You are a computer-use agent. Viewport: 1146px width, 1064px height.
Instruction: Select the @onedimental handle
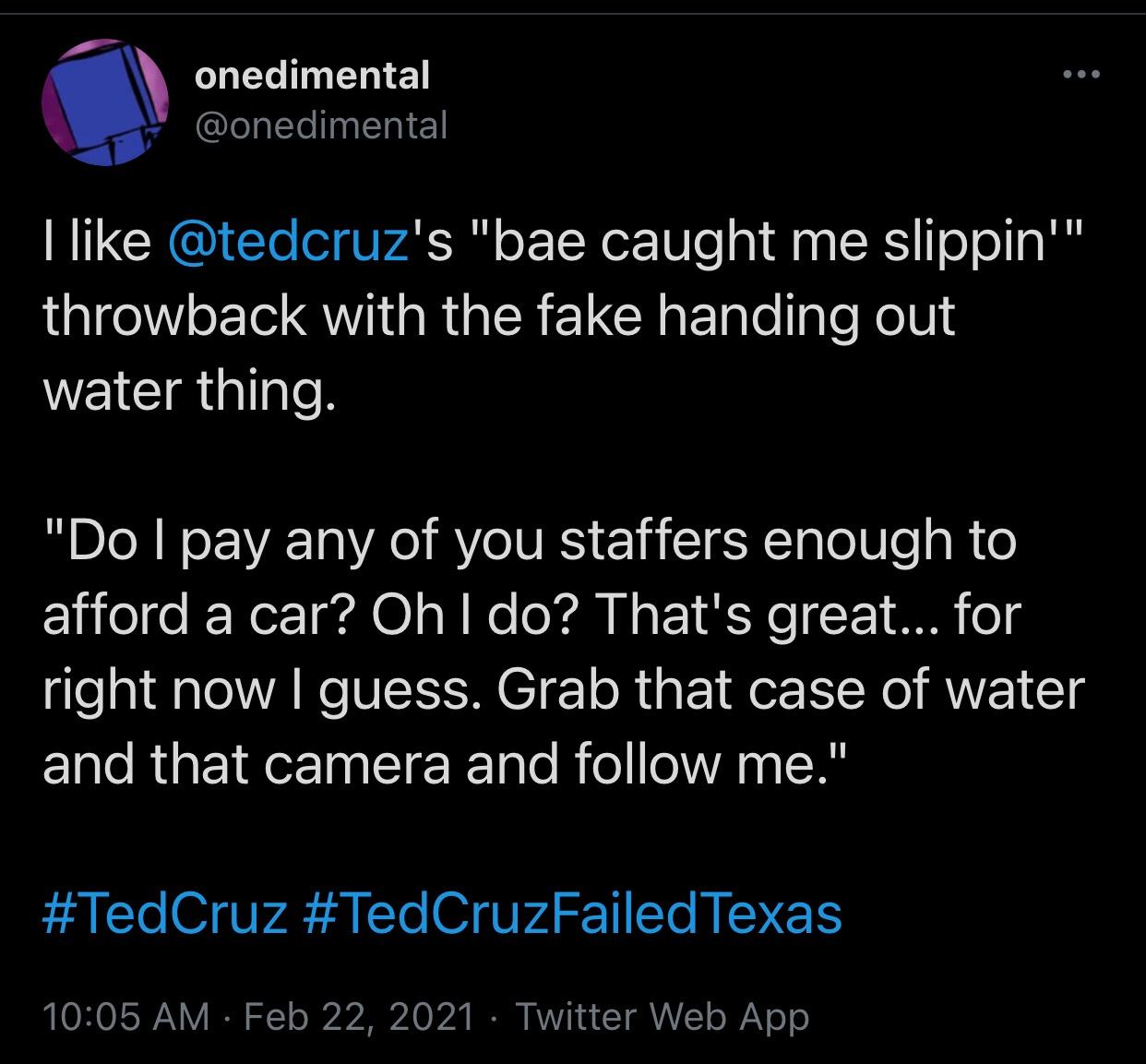click(x=324, y=126)
